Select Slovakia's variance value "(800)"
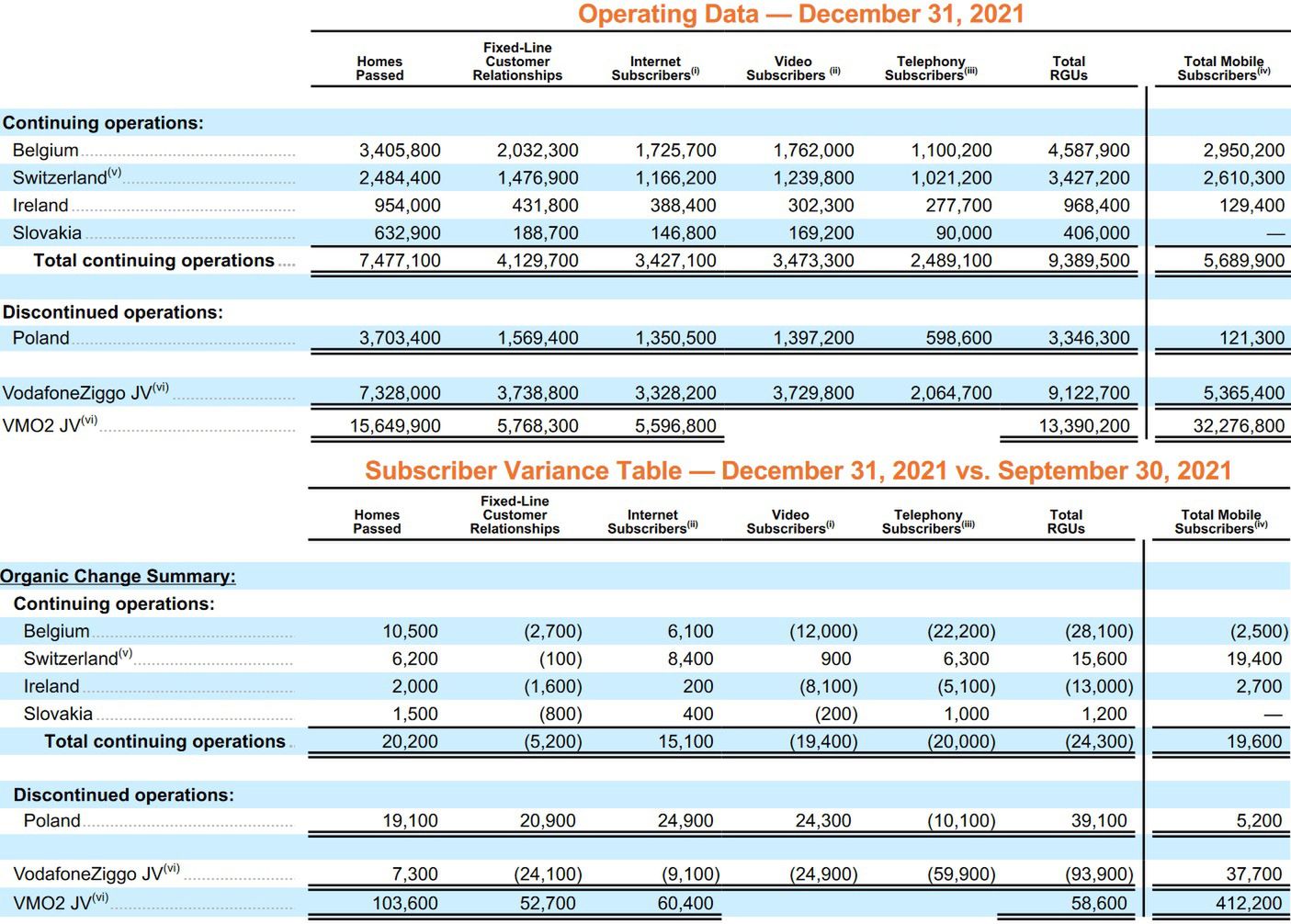 [561, 714]
